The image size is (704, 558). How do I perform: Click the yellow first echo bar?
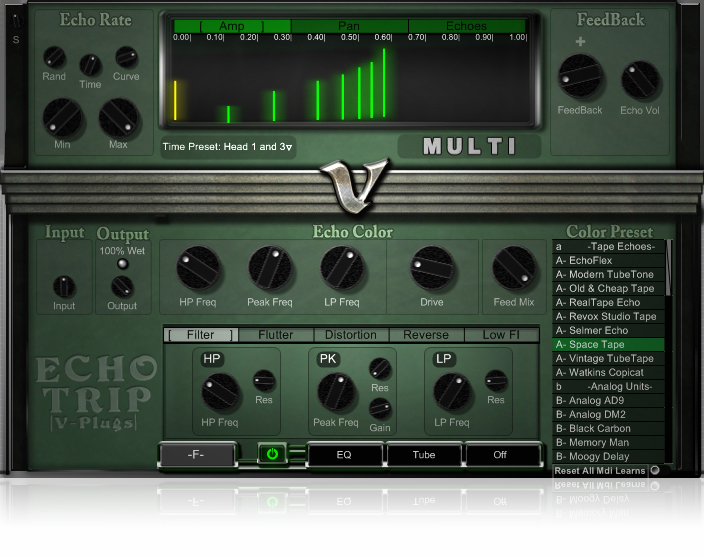pyautogui.click(x=175, y=101)
